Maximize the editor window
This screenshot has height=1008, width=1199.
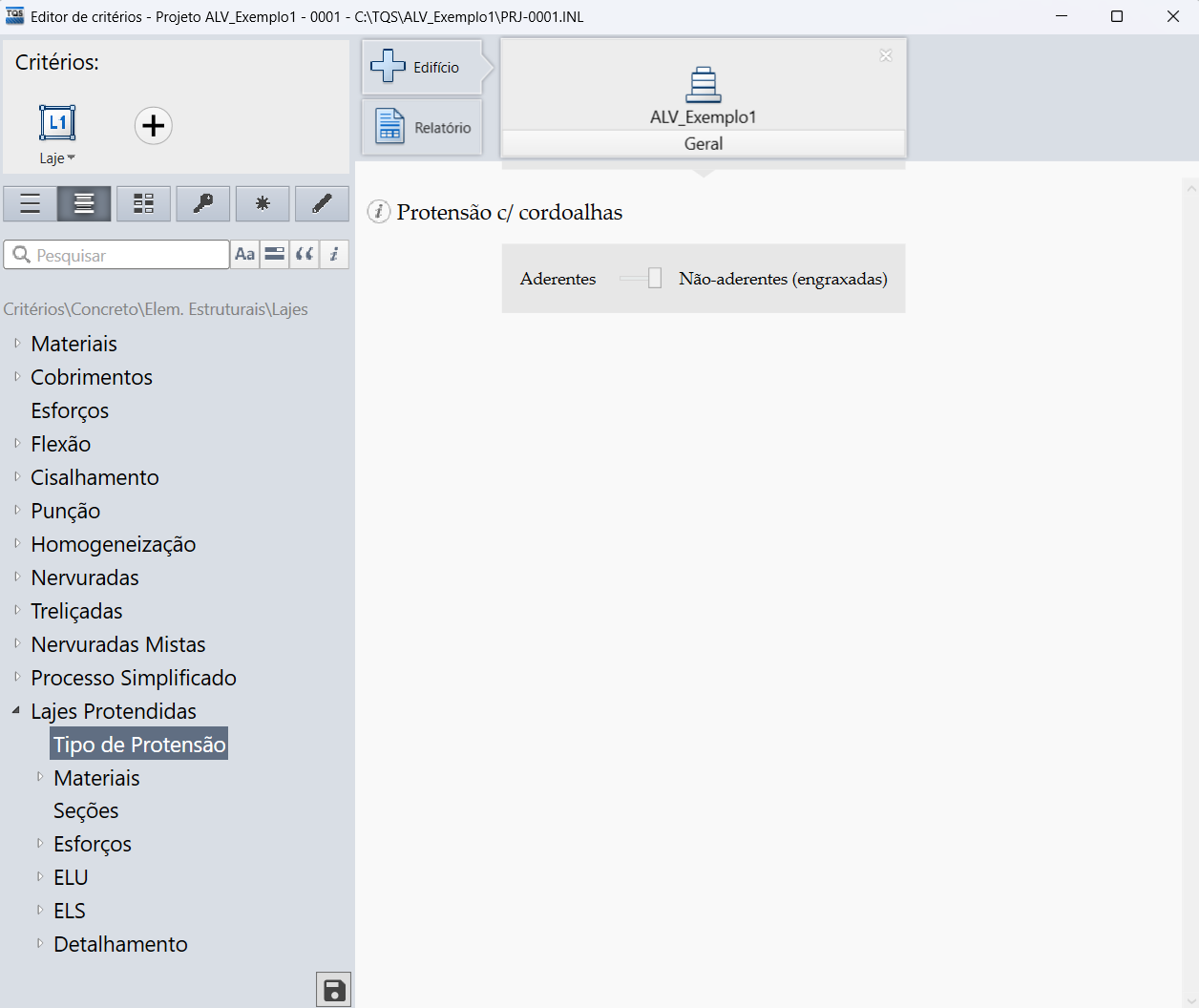(1117, 16)
